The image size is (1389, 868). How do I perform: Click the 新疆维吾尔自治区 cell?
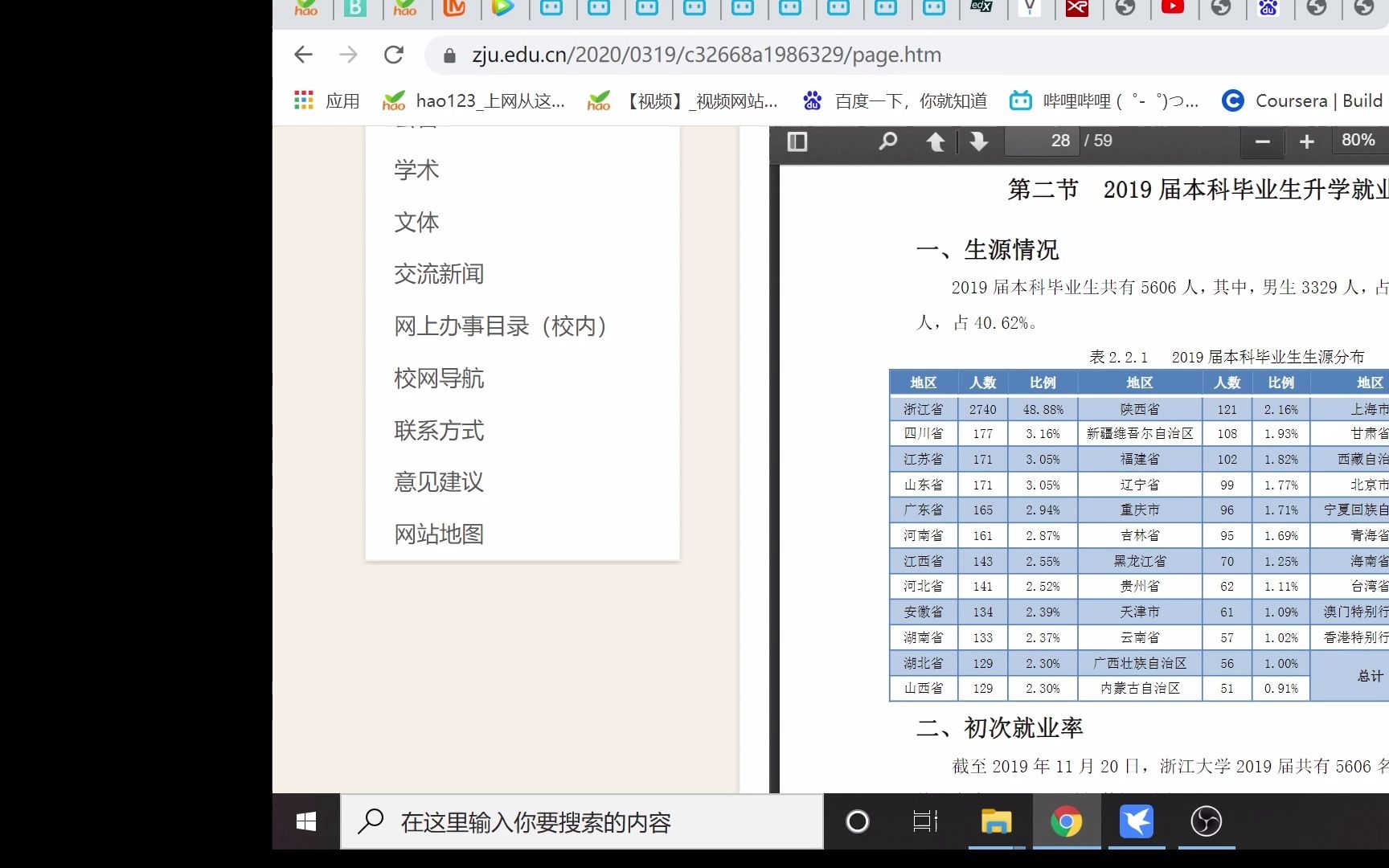(x=1140, y=434)
